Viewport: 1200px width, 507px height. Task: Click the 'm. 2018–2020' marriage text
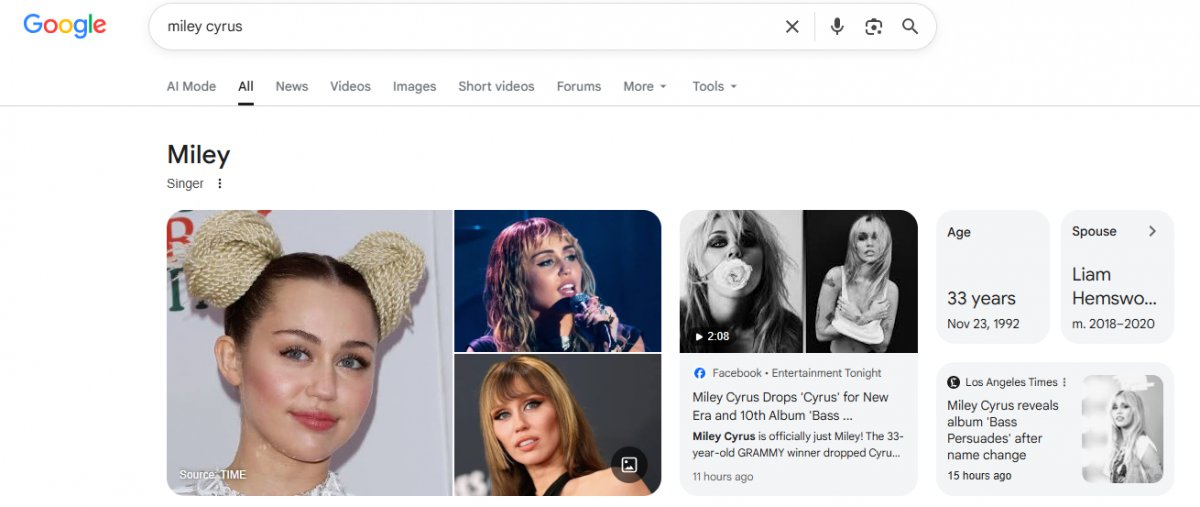tap(1113, 324)
